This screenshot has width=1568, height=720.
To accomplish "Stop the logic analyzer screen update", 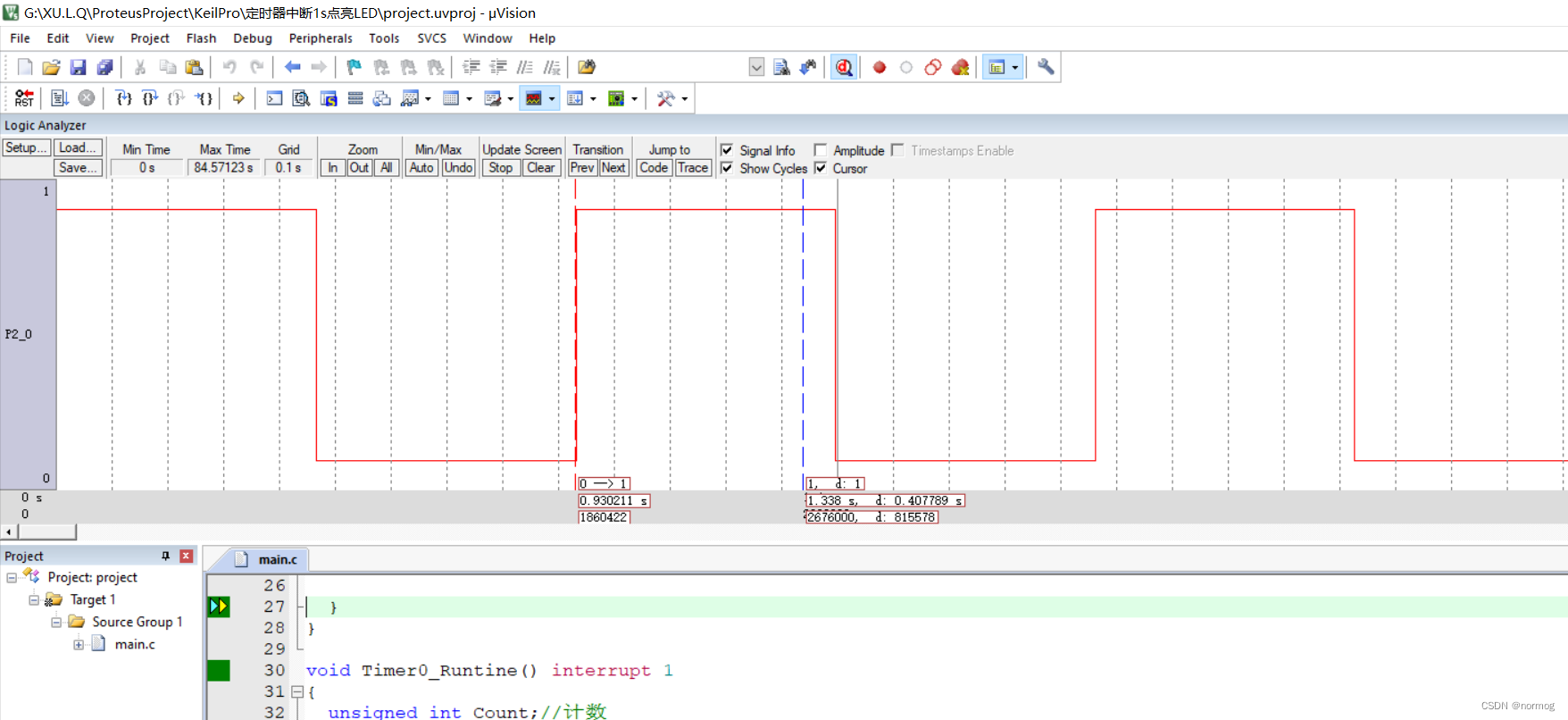I will (501, 167).
